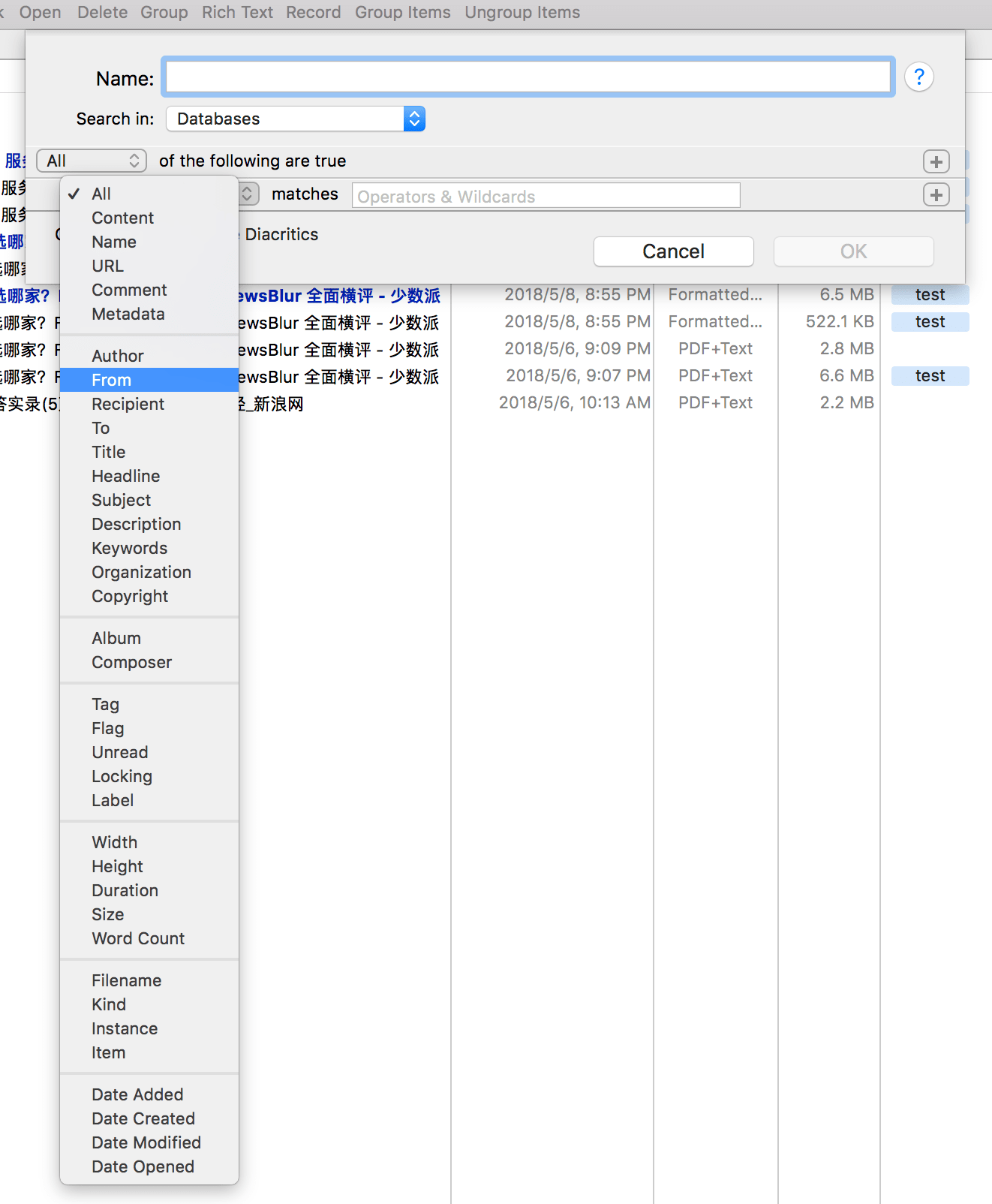Click Rich Text in the toolbar

pyautogui.click(x=237, y=13)
